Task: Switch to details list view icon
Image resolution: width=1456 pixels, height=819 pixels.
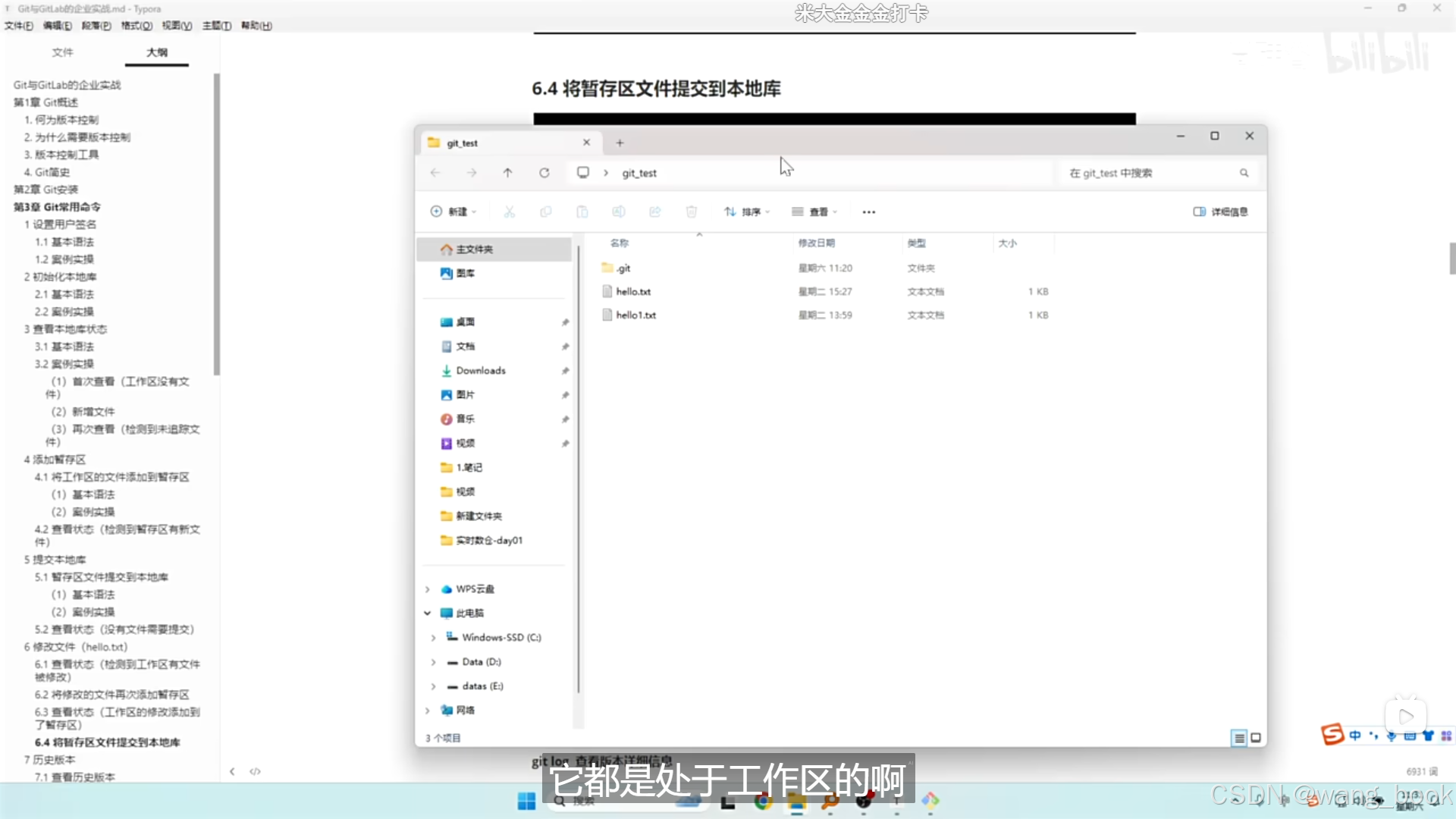Action: [1239, 738]
